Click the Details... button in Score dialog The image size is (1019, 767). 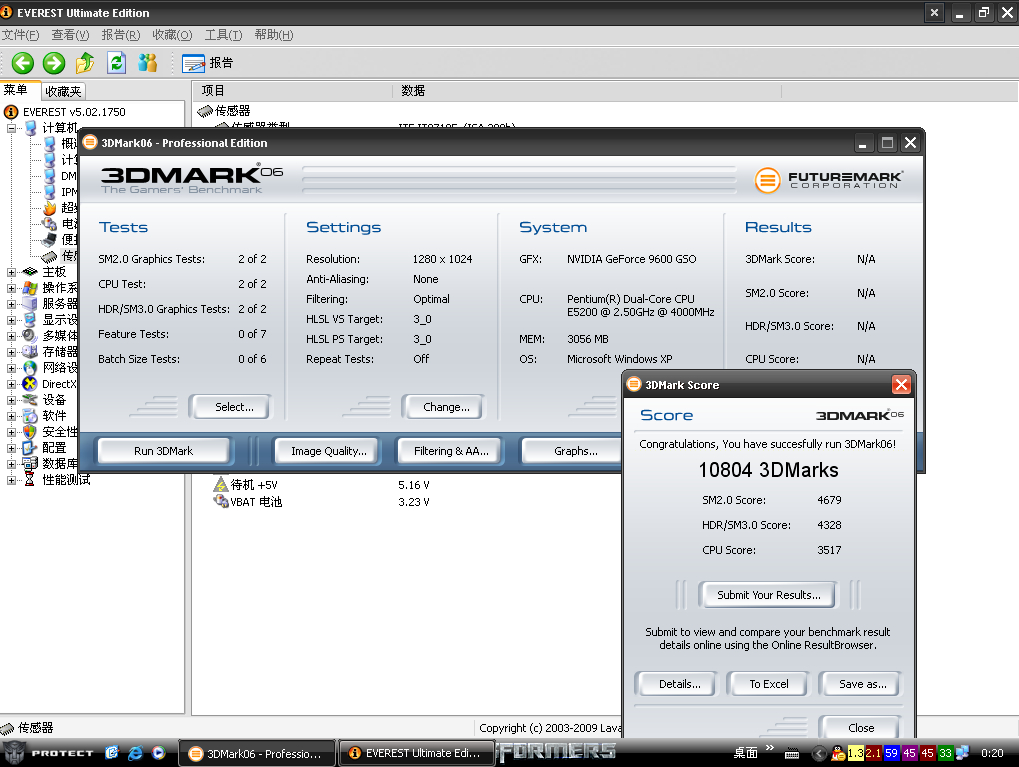[677, 684]
